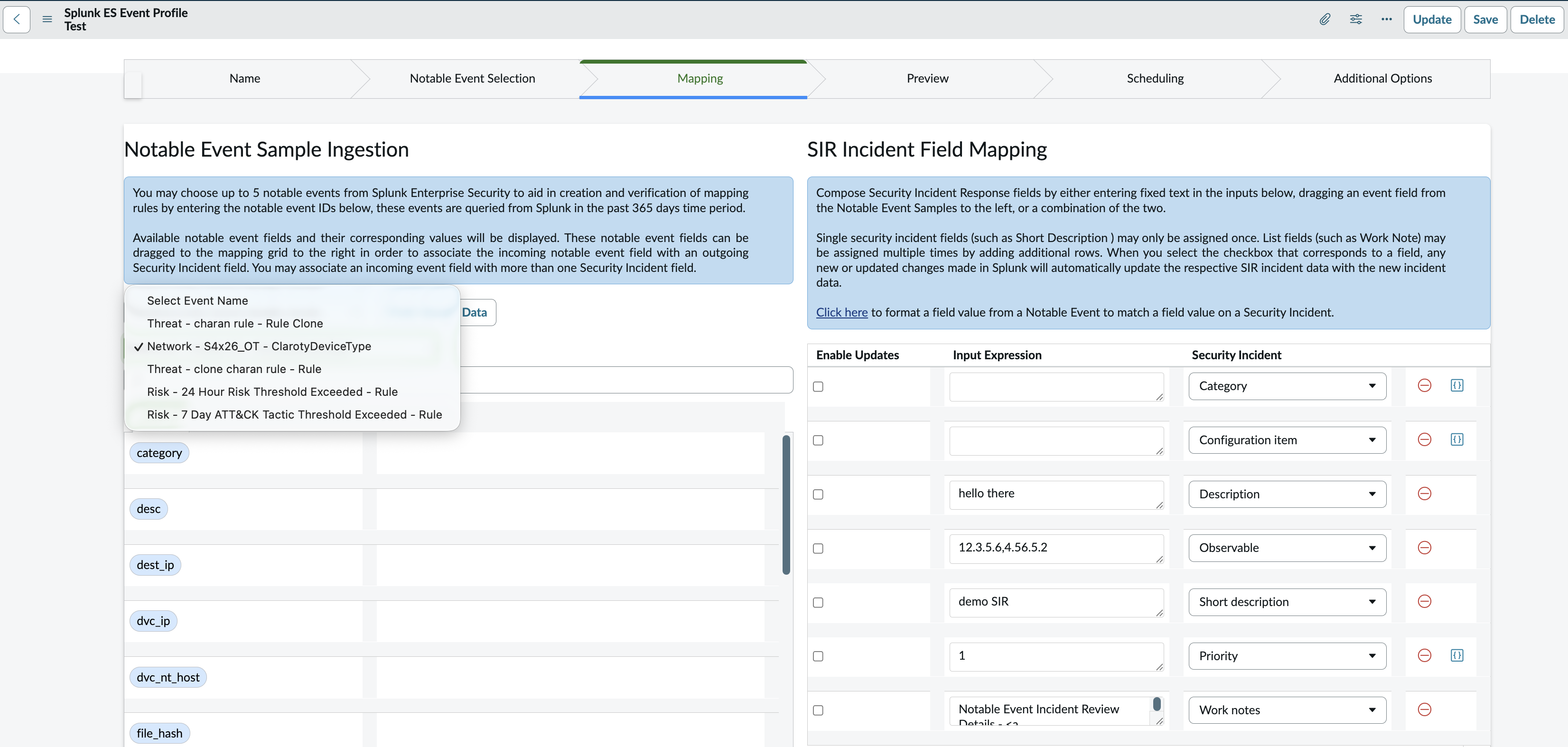Click the 'demo SIR' input expression field
Screen dimensions: 1568x747
click(x=1056, y=603)
